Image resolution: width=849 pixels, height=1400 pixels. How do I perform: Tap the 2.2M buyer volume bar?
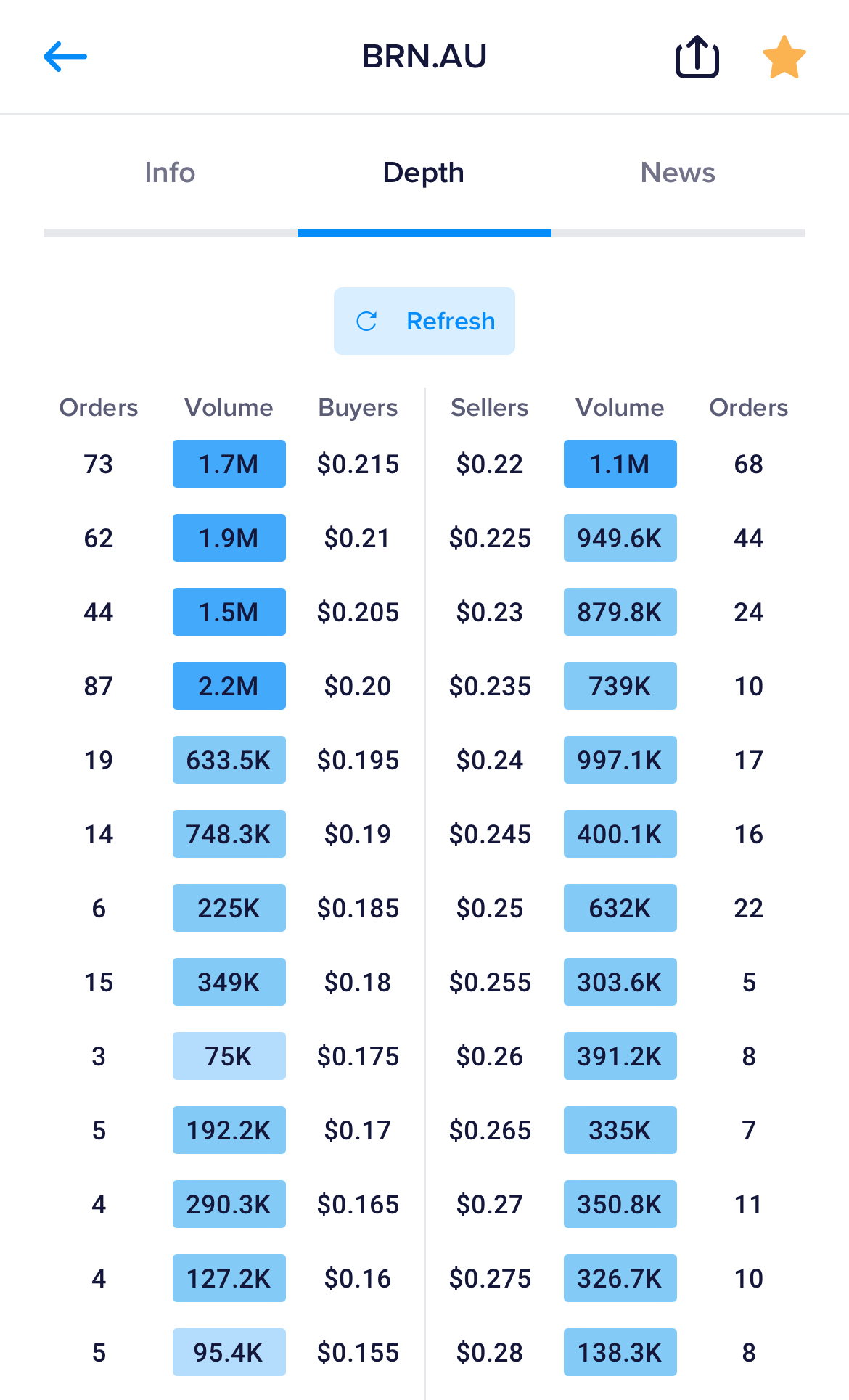pos(229,686)
